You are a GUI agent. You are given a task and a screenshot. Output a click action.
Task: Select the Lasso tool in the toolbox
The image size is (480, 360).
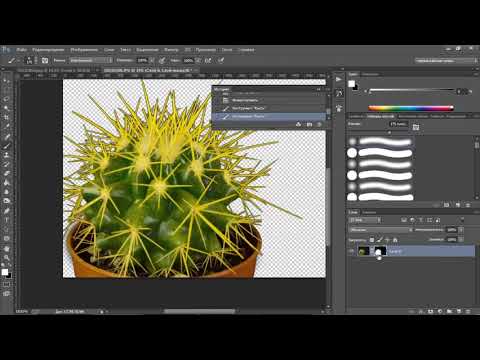click(x=6, y=99)
